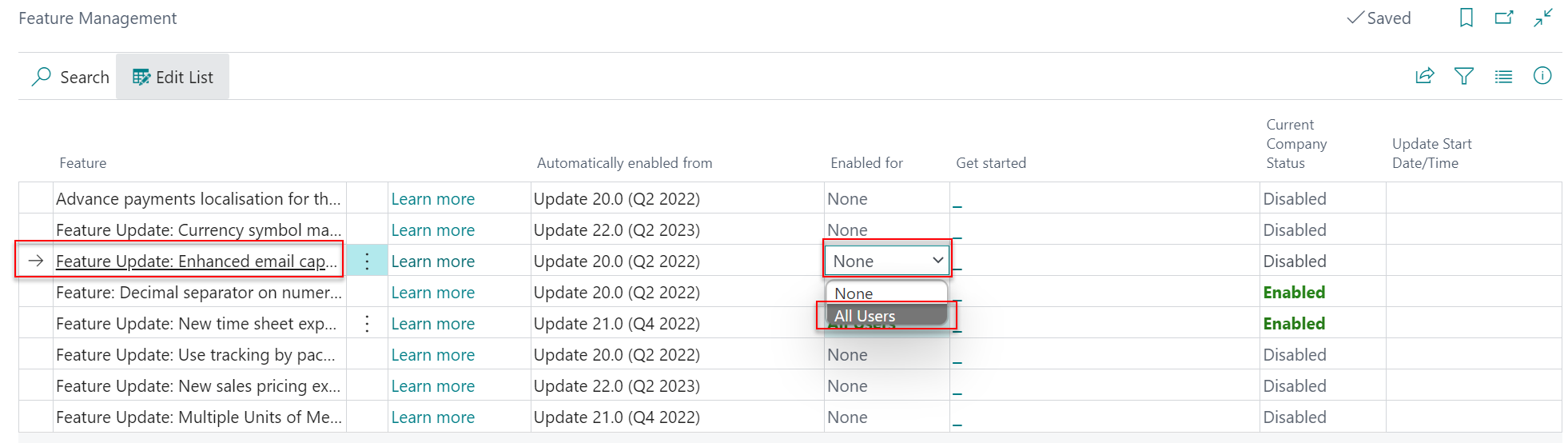Click the collapse page arrows icon

[1542, 18]
